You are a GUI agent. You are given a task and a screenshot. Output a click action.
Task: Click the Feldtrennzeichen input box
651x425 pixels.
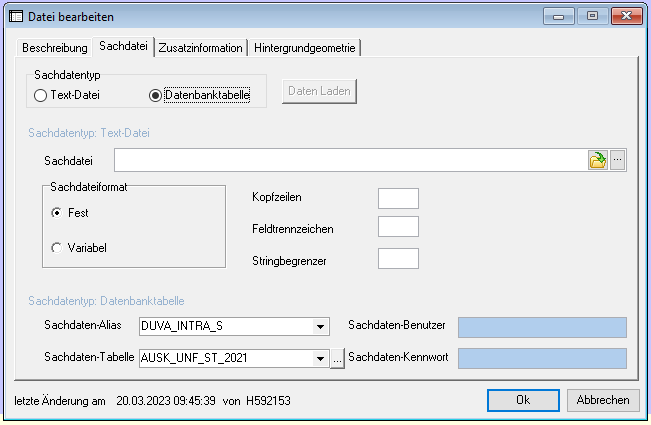398,228
